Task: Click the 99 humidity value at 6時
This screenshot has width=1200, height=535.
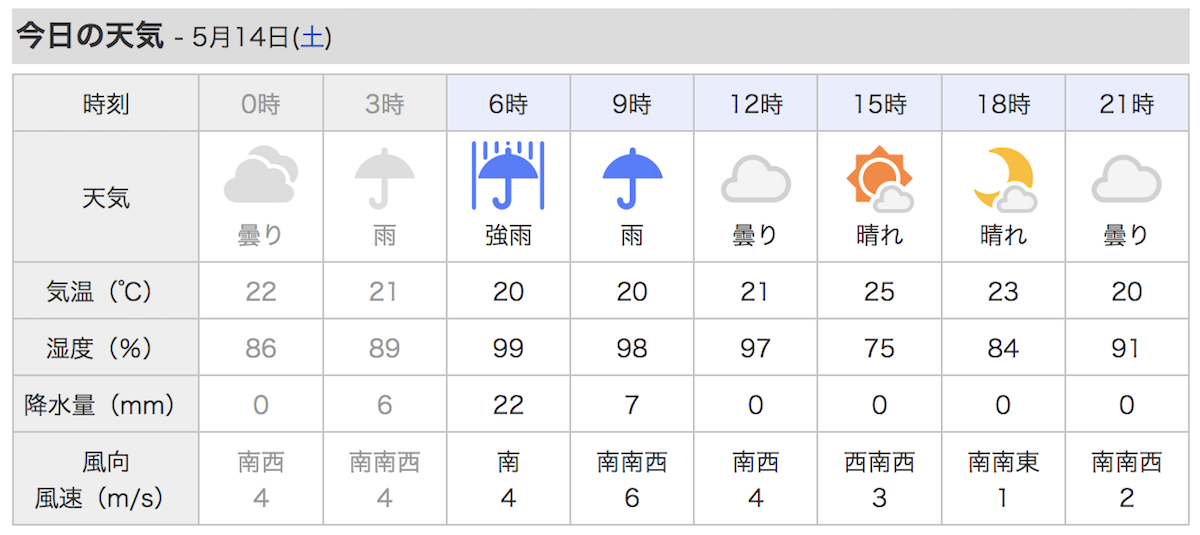Action: pos(508,348)
